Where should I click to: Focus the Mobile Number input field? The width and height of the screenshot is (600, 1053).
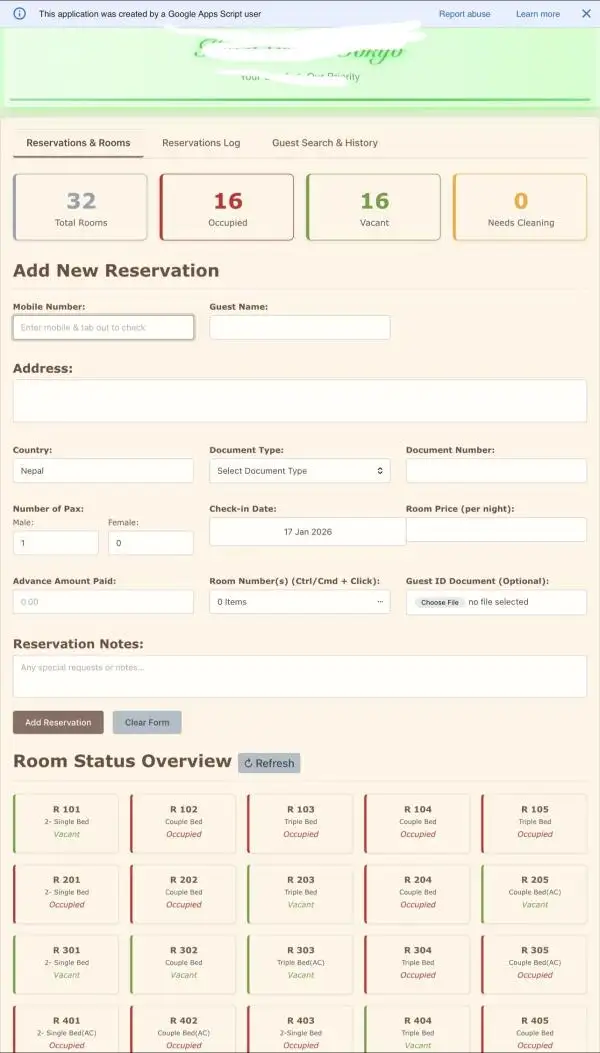[103, 327]
